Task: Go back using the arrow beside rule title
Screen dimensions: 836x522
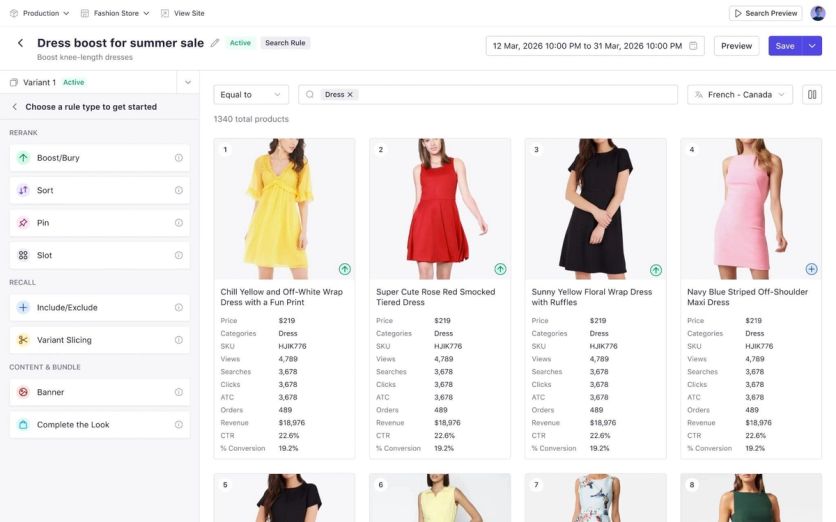Action: point(20,43)
